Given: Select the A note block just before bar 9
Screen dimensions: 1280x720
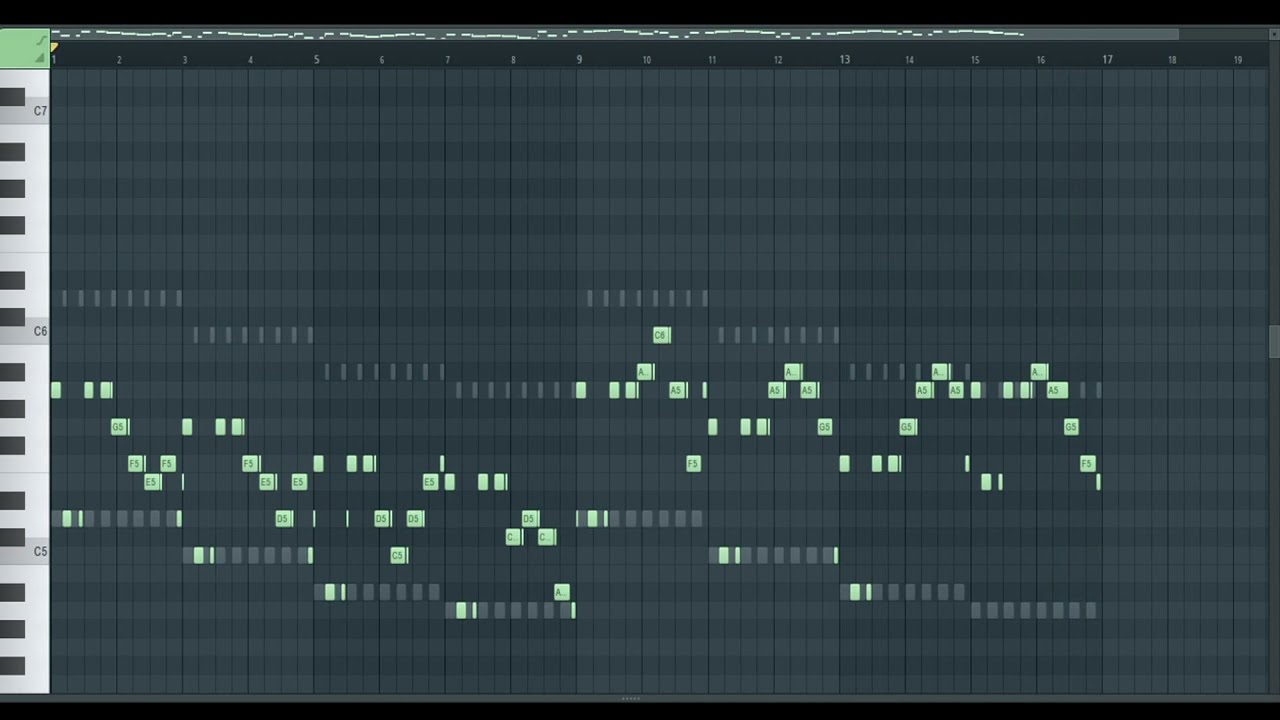Looking at the screenshot, I should (561, 592).
